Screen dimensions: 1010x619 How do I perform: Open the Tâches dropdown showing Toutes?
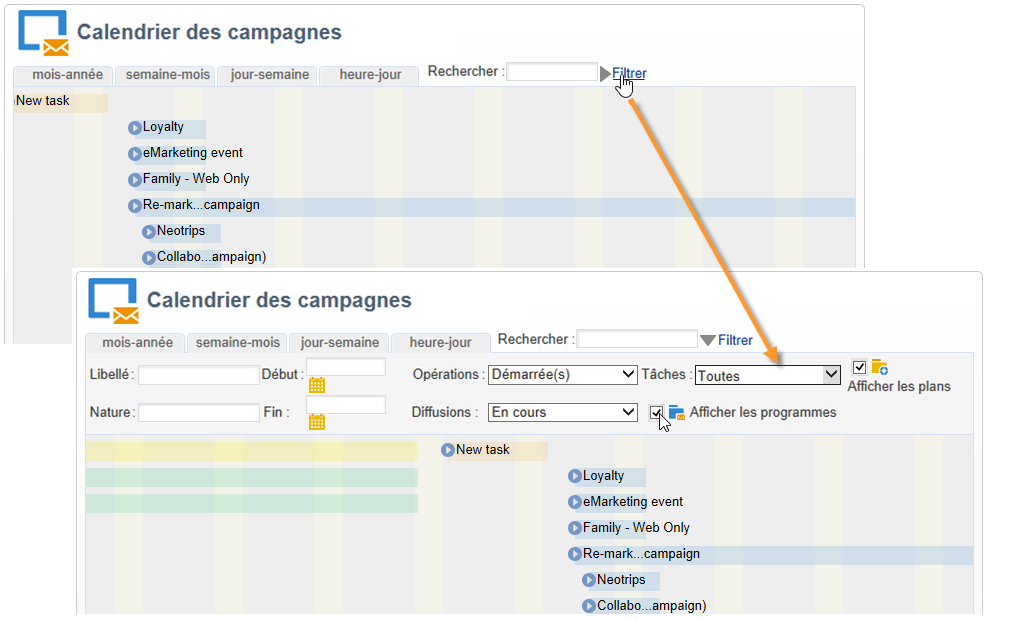(x=767, y=375)
